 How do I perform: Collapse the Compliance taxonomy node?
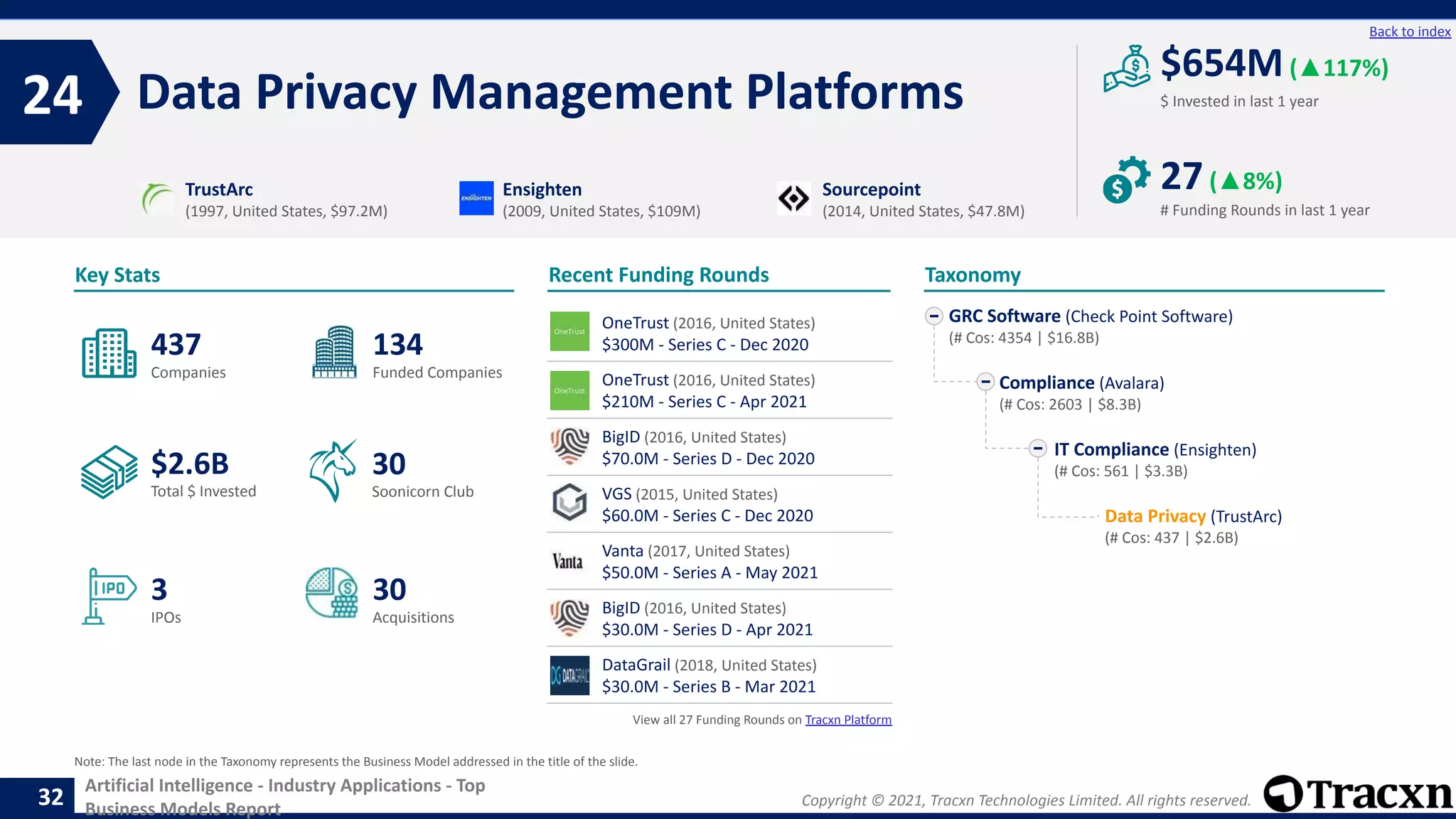tap(985, 382)
